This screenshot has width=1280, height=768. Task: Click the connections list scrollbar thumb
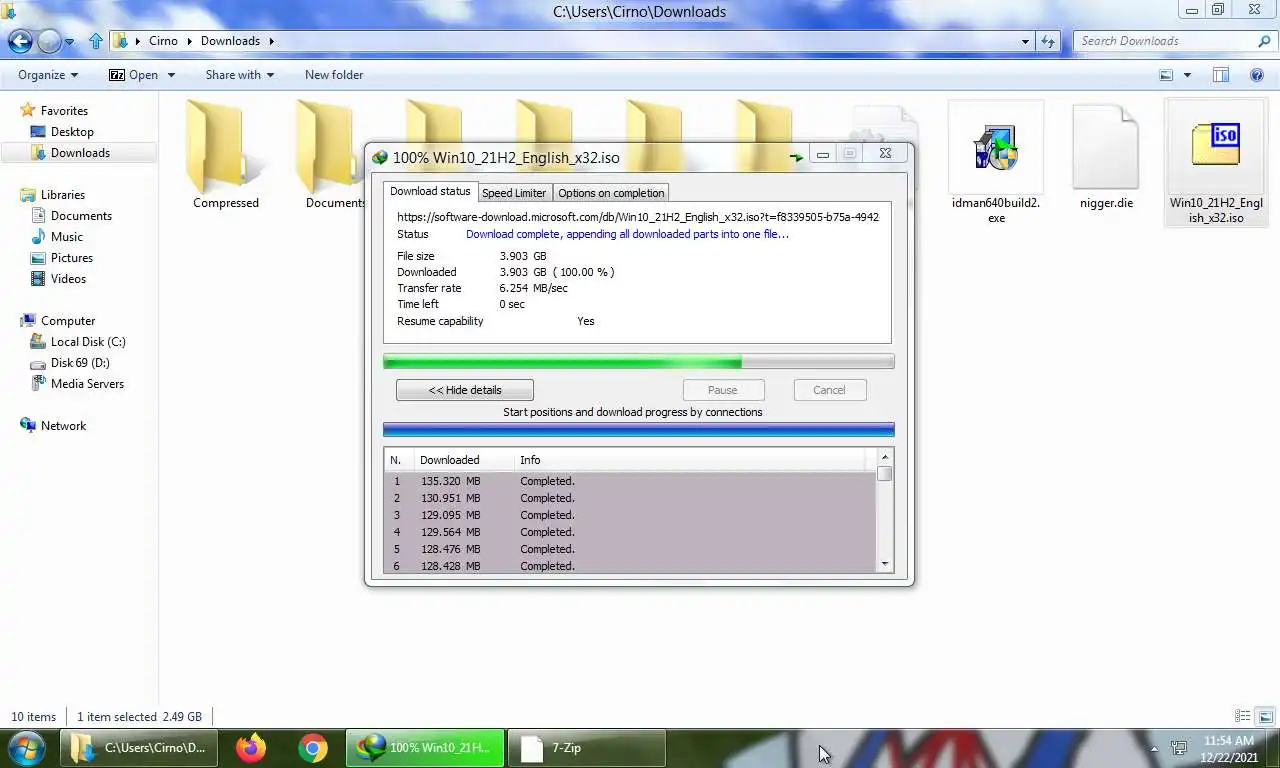tap(884, 473)
